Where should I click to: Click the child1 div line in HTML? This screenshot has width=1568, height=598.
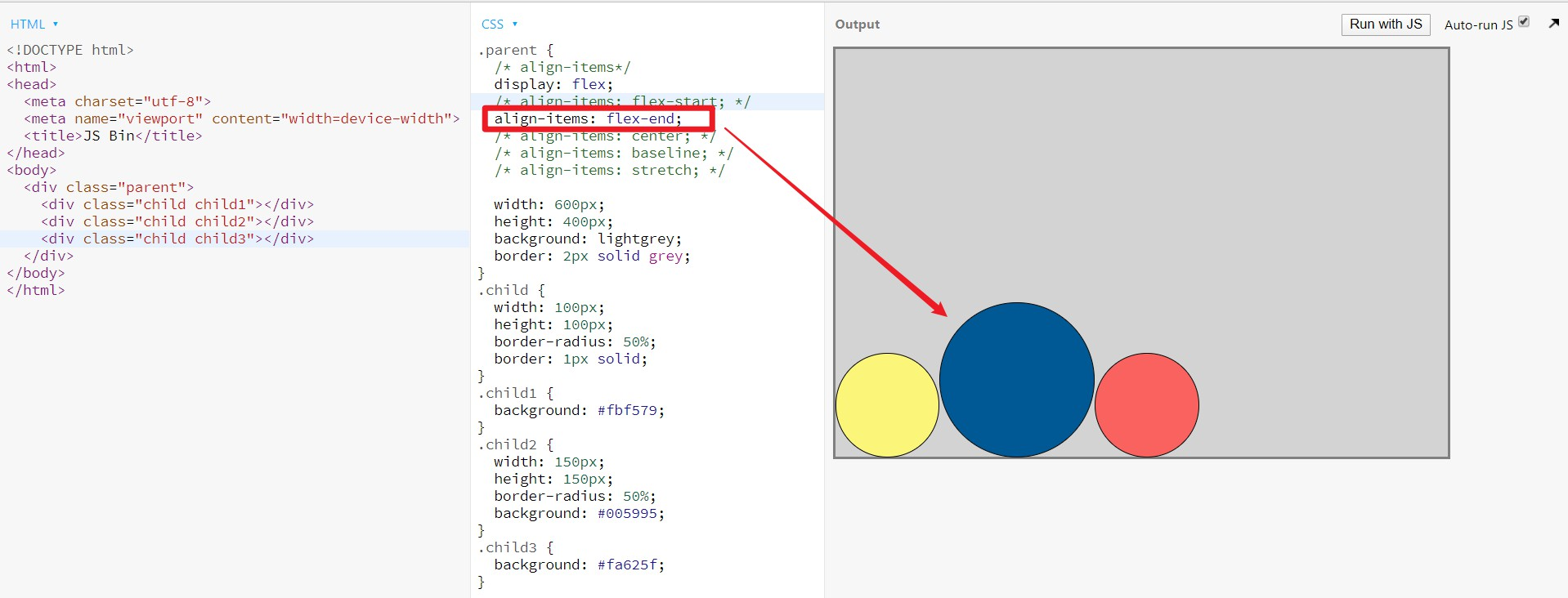point(177,204)
